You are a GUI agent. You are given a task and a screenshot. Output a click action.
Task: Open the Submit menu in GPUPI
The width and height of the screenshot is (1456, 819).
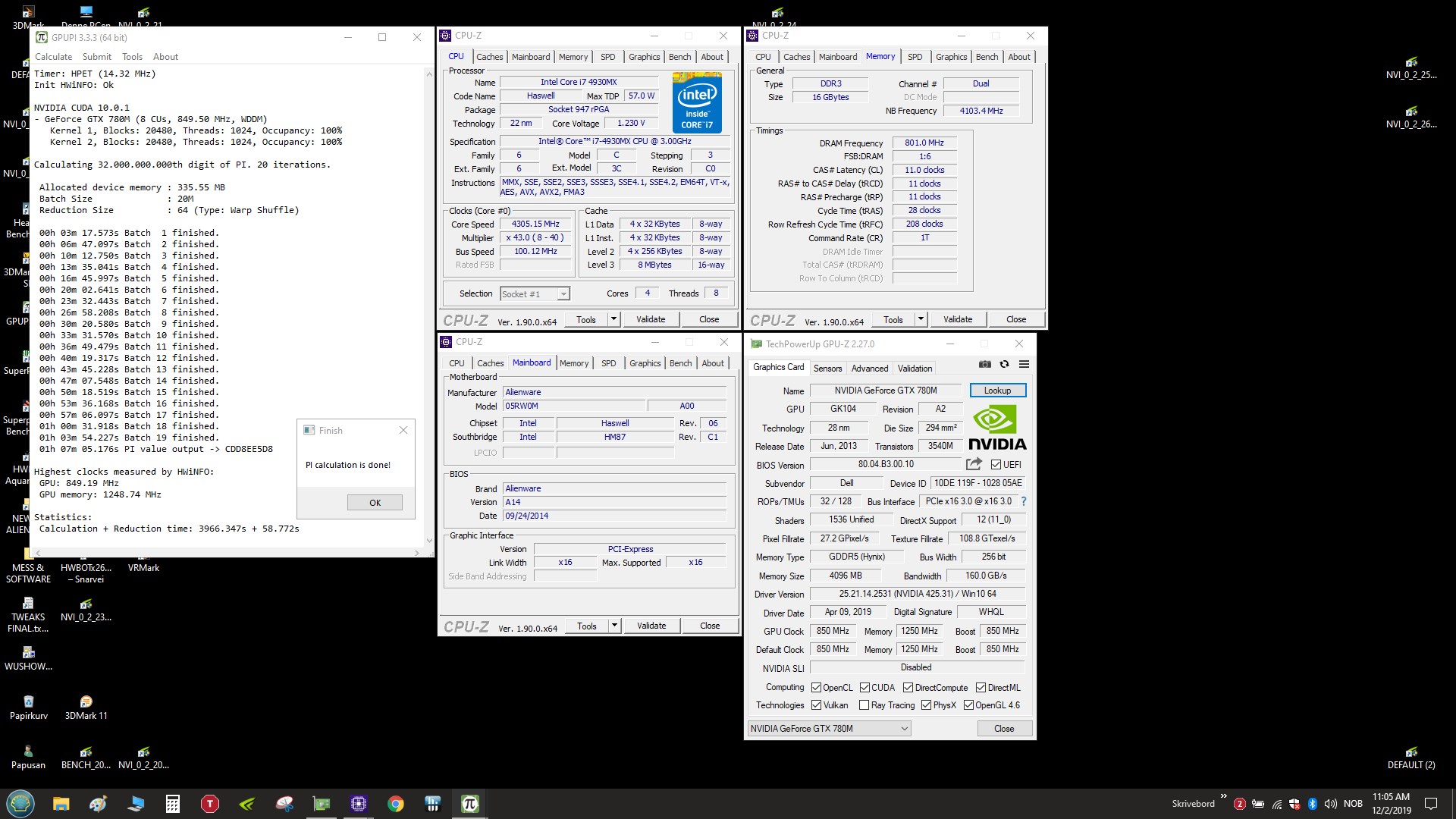tap(96, 57)
